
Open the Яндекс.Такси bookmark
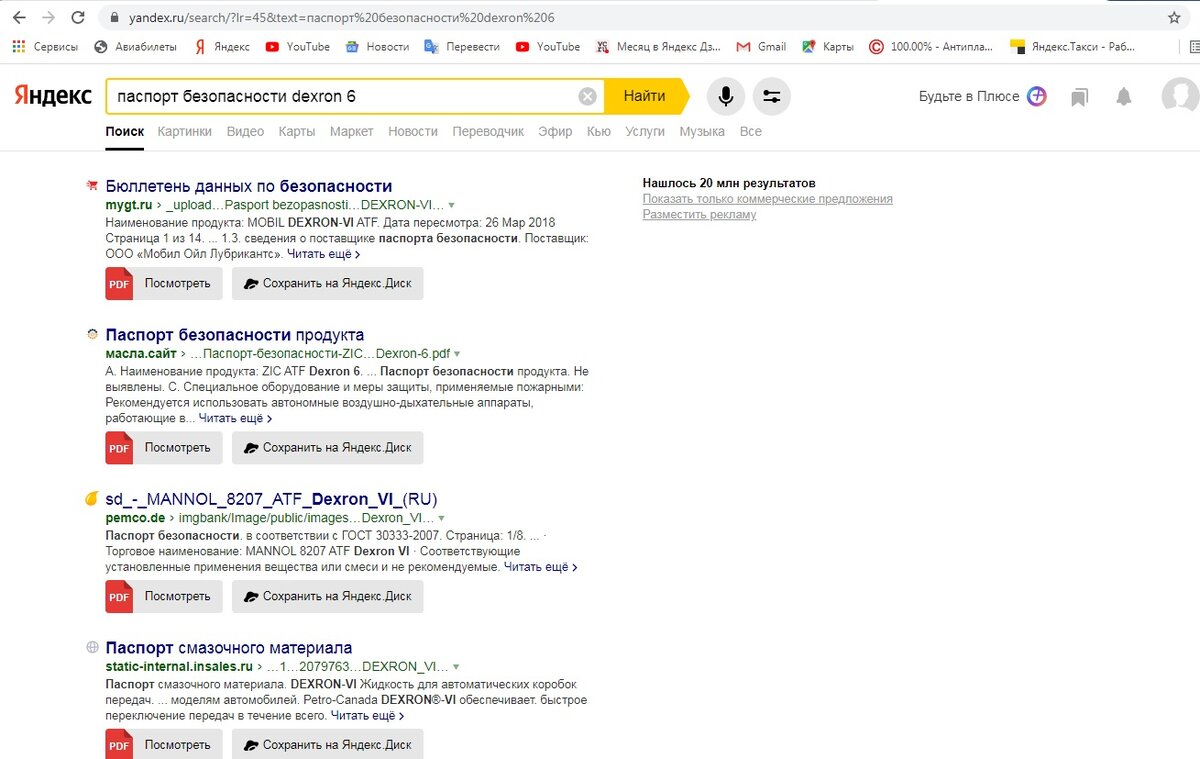tap(1073, 46)
